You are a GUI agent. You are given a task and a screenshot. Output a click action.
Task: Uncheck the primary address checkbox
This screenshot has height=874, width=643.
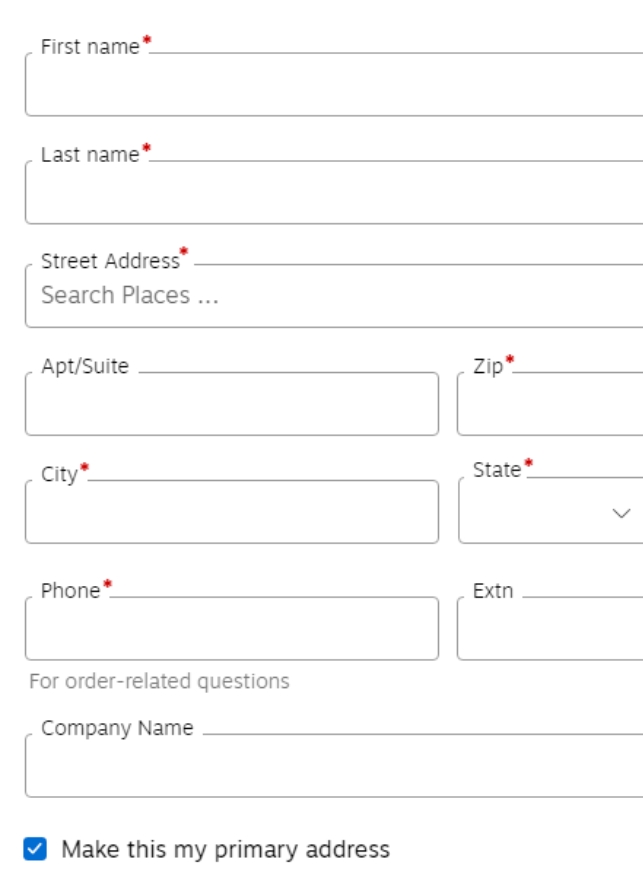pos(35,850)
